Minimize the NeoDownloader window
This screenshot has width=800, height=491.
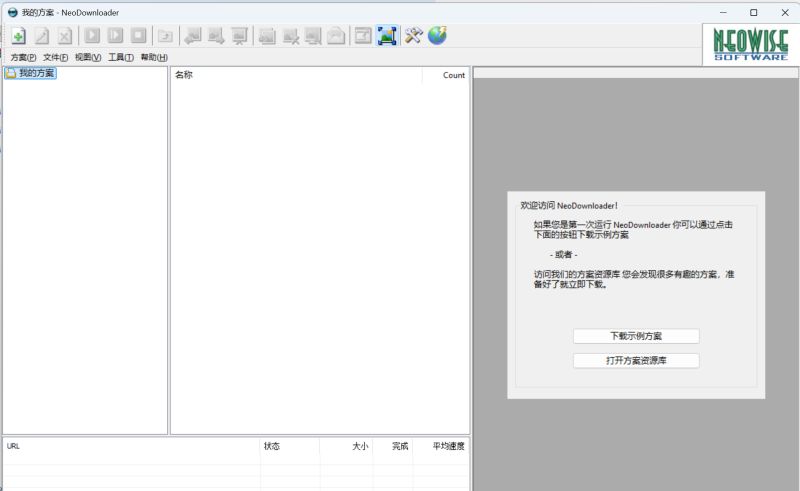click(x=723, y=12)
